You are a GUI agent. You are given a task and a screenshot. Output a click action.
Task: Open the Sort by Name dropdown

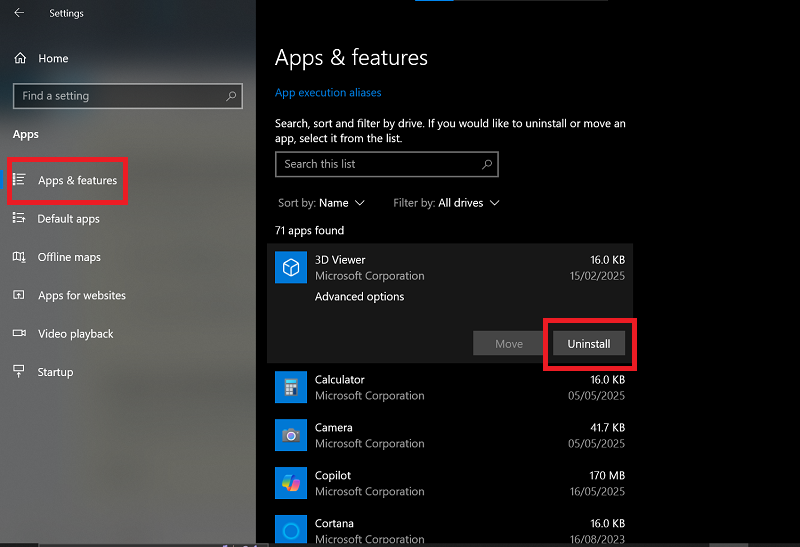tap(321, 203)
